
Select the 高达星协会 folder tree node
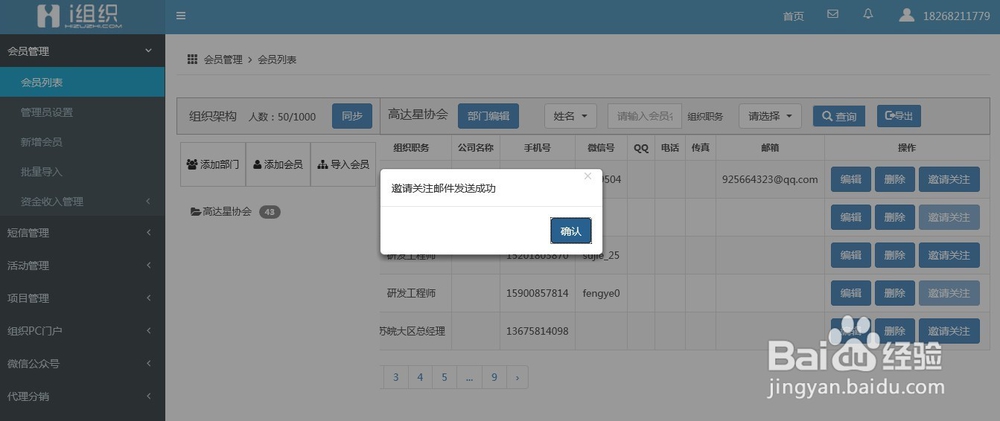pyautogui.click(x=221, y=212)
